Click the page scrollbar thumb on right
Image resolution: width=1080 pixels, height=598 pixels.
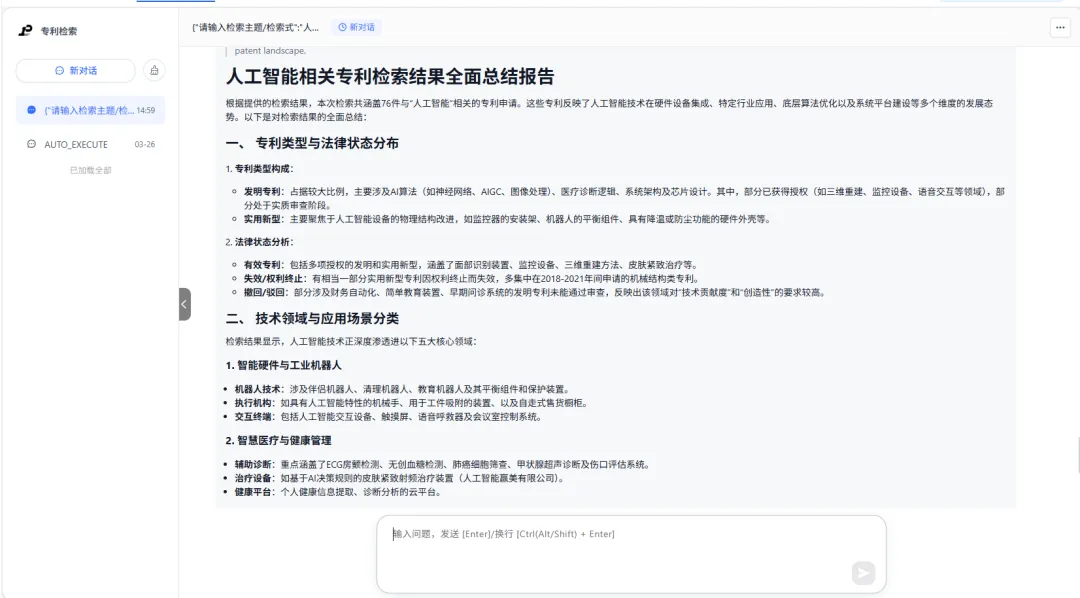click(x=1078, y=455)
